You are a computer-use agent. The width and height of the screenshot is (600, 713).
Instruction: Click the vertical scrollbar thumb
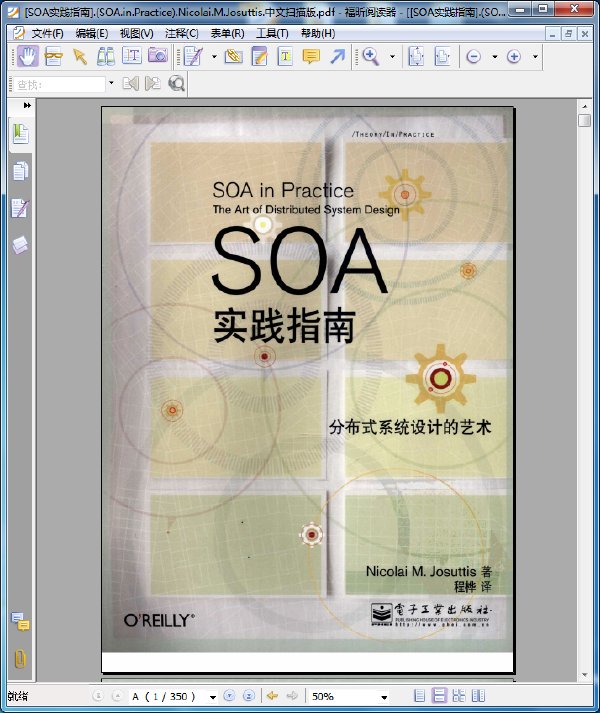(585, 121)
